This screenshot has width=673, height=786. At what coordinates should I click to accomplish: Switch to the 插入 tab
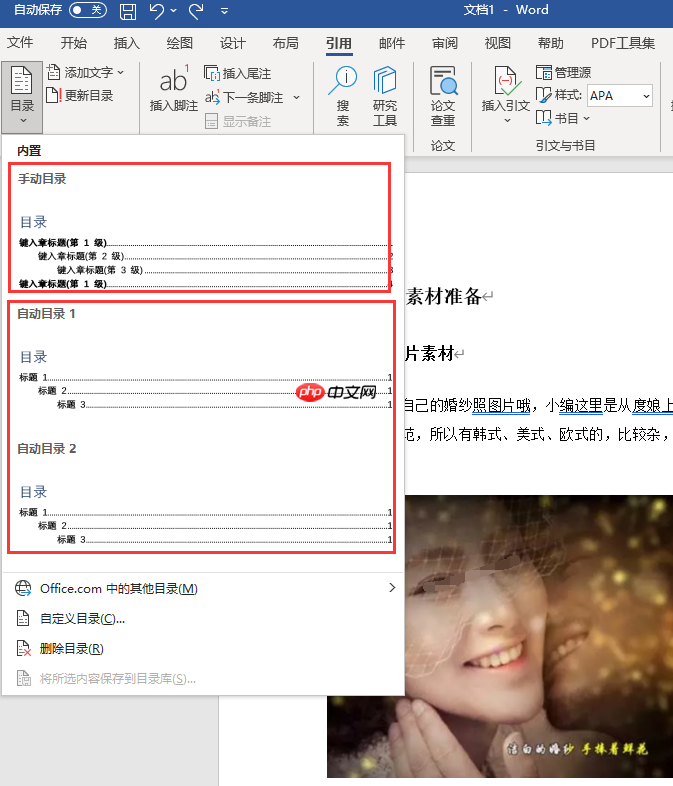tap(127, 43)
